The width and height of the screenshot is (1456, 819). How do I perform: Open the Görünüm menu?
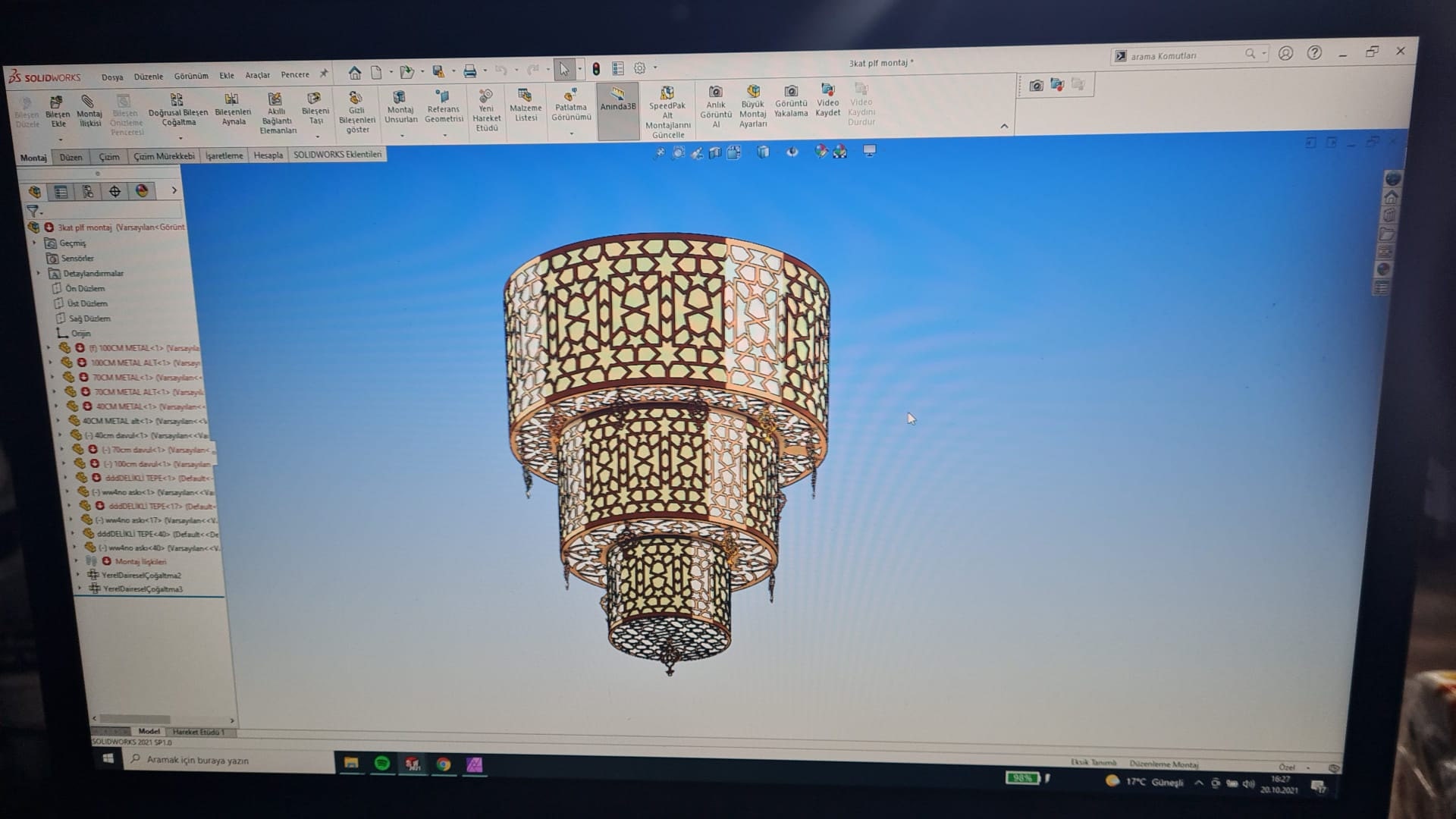191,76
